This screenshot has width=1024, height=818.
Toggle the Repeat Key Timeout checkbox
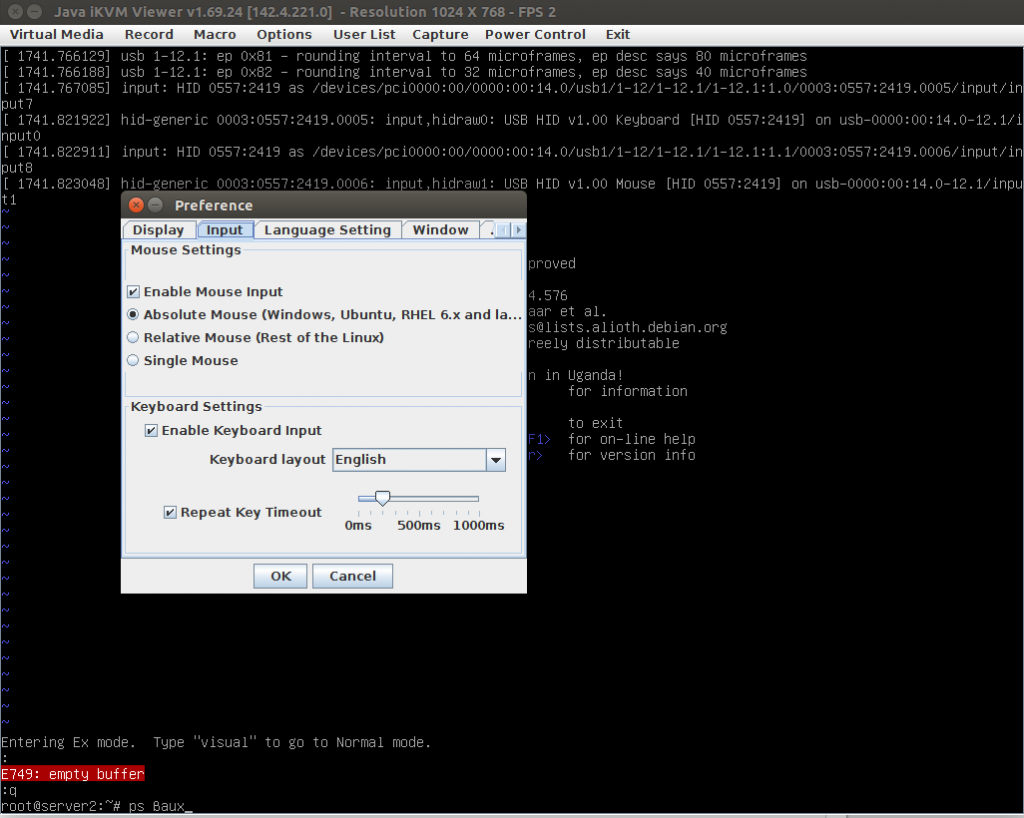click(x=170, y=513)
